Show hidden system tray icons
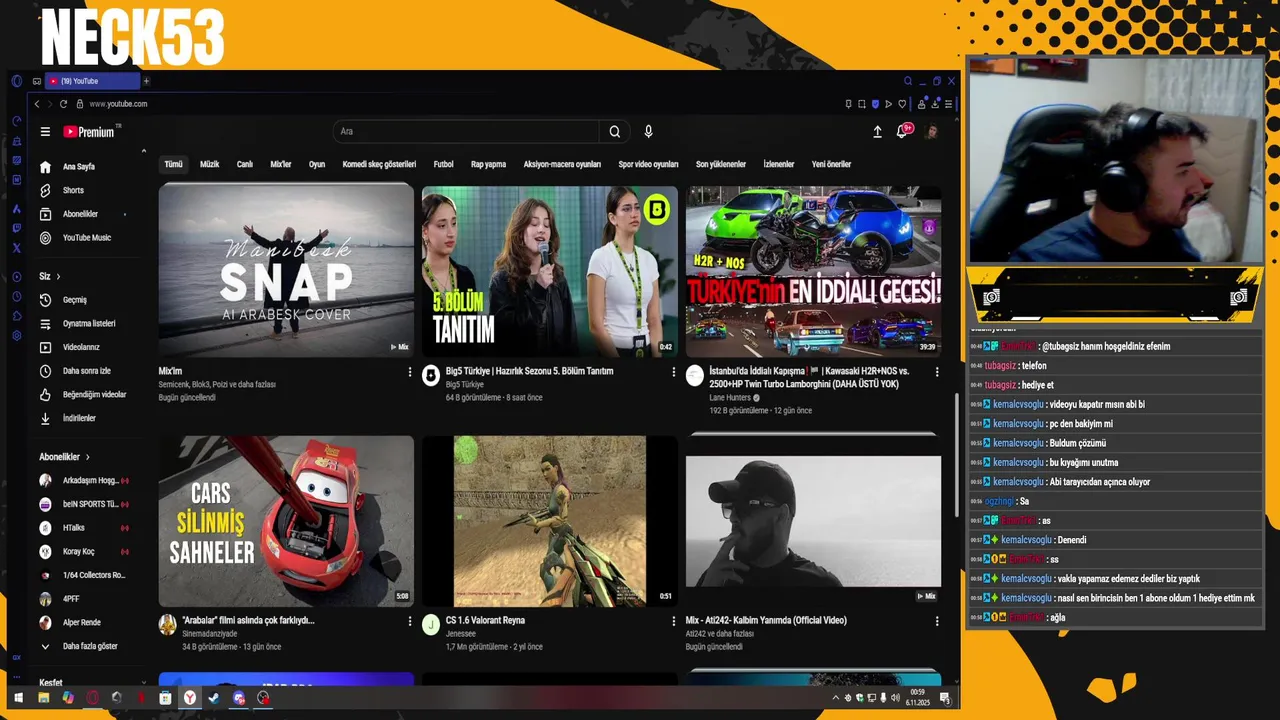Image resolution: width=1280 pixels, height=720 pixels. click(x=836, y=698)
